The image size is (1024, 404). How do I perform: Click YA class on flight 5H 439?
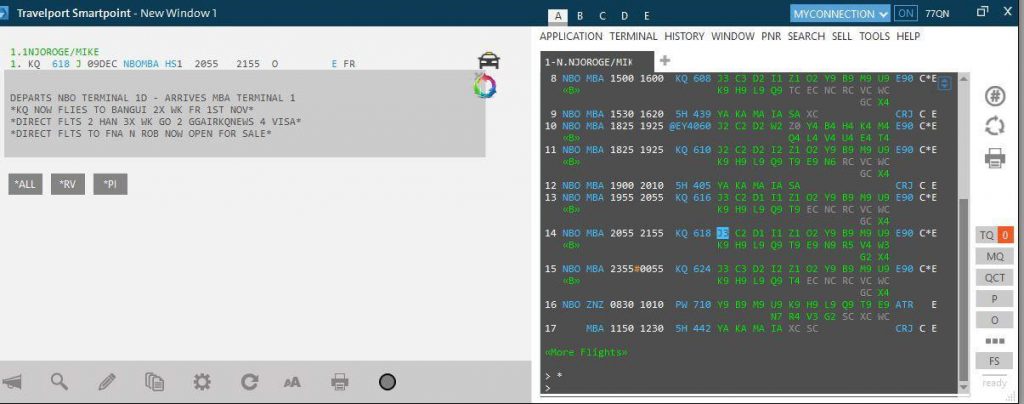pyautogui.click(x=723, y=114)
